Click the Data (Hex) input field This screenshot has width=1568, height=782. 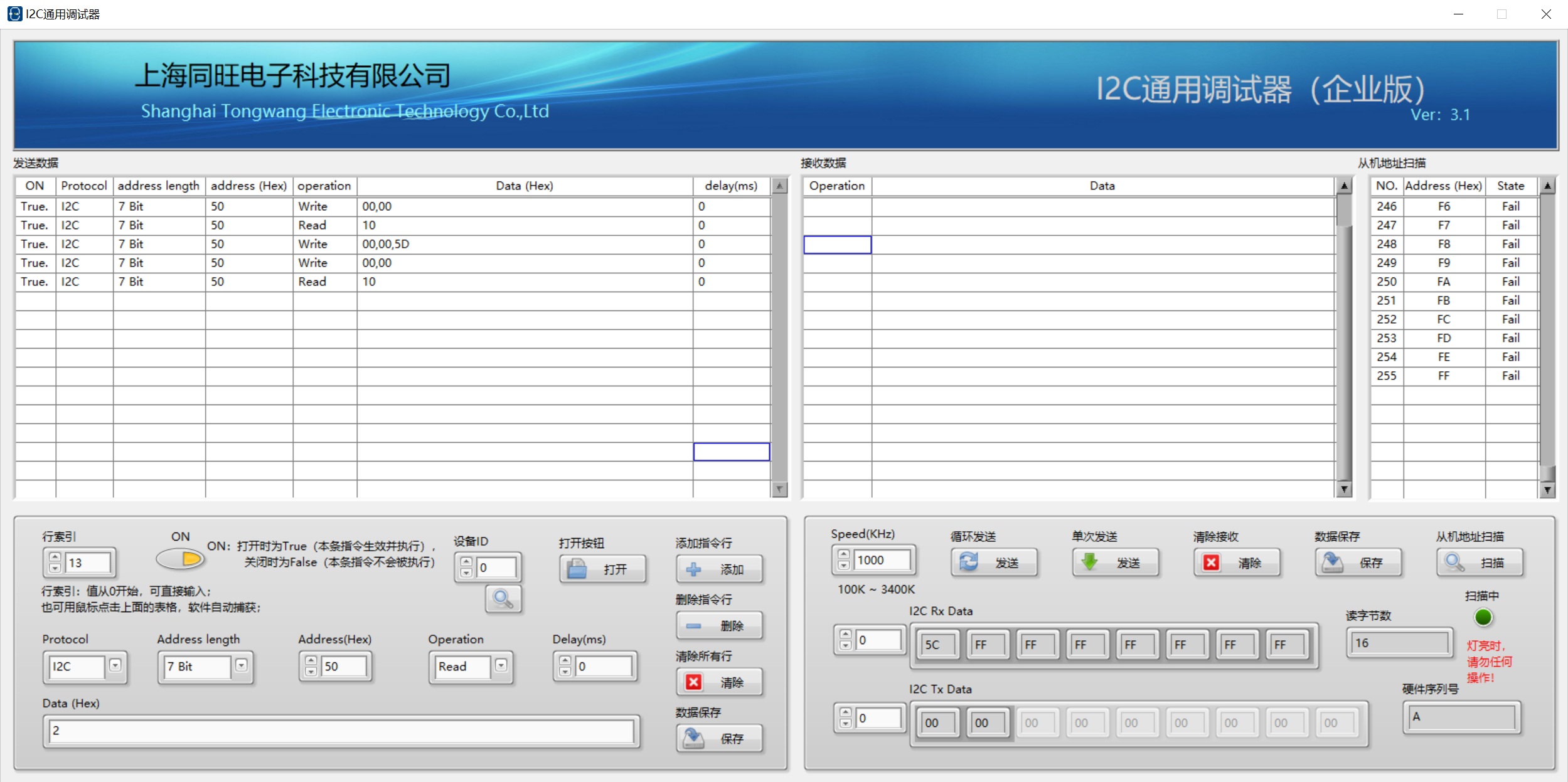[x=341, y=731]
